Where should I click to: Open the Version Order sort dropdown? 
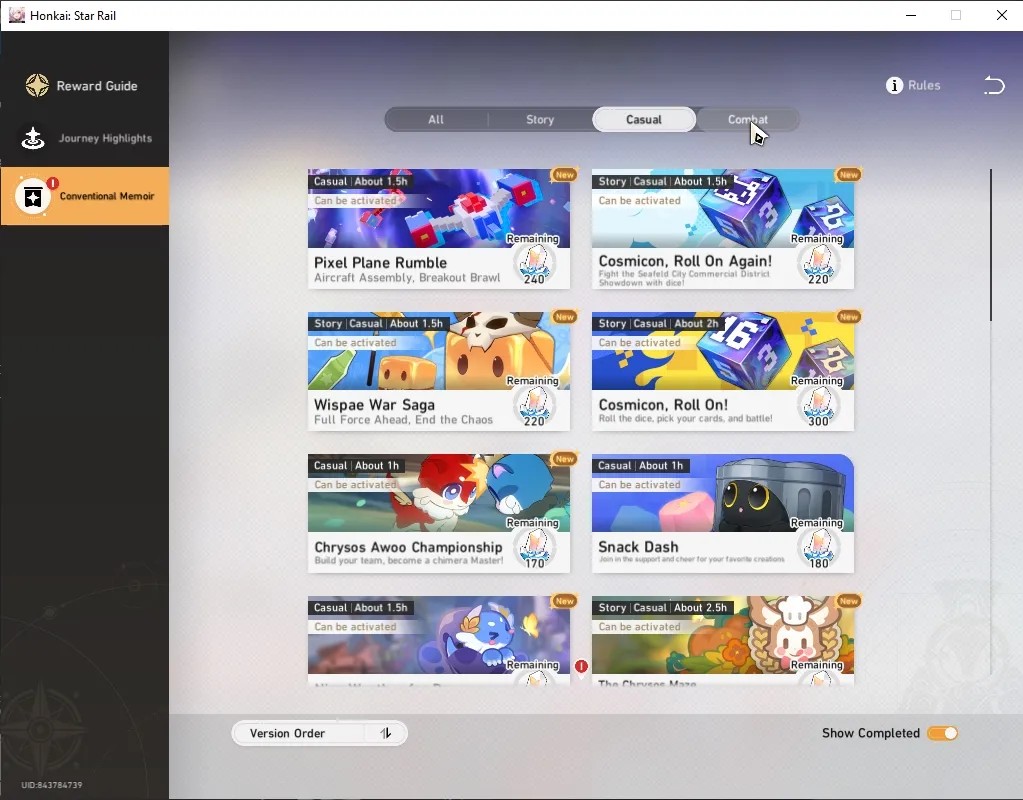pyautogui.click(x=320, y=733)
